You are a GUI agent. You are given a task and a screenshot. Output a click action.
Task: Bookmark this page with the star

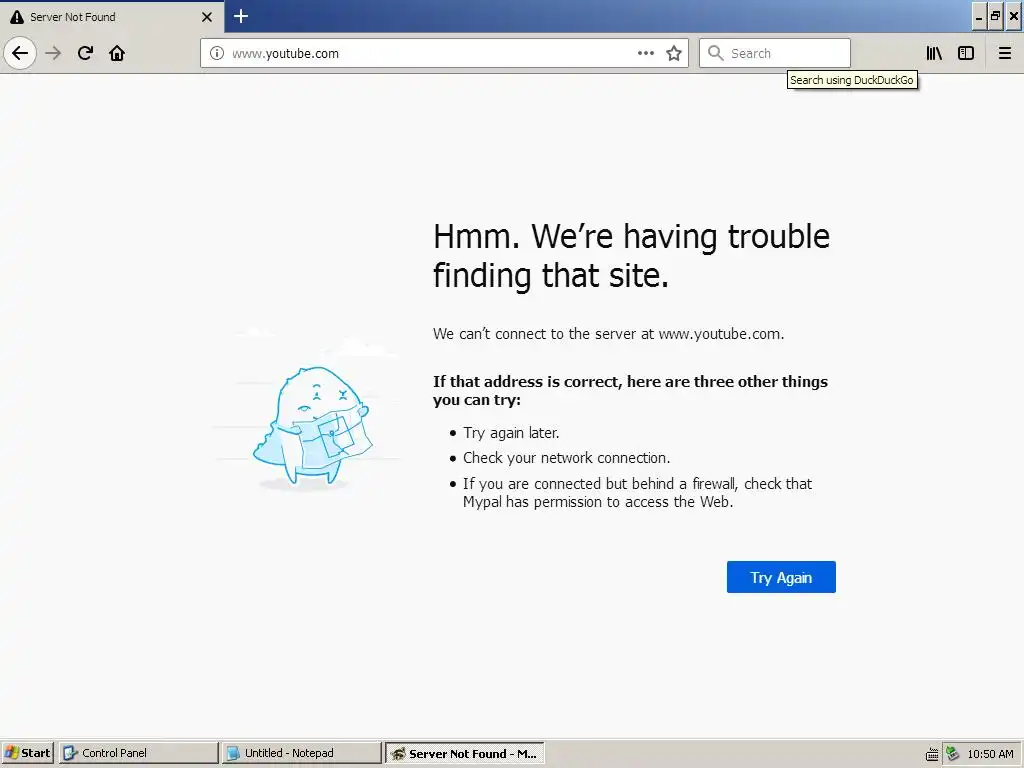[x=674, y=53]
